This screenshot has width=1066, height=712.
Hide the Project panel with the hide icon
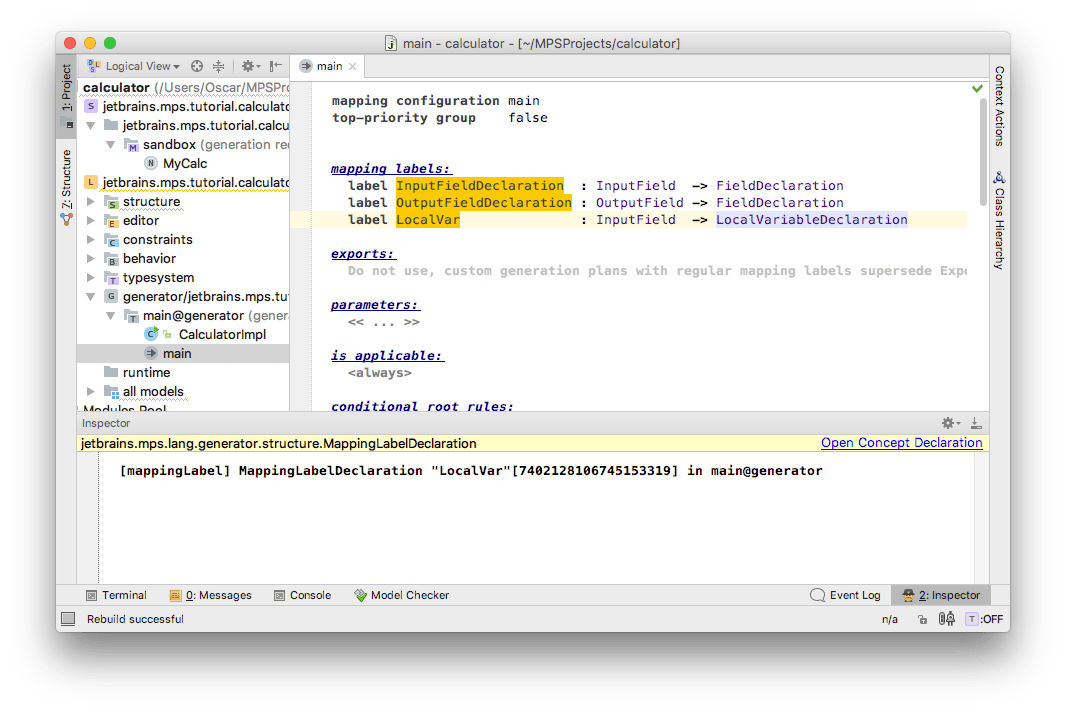[x=275, y=66]
